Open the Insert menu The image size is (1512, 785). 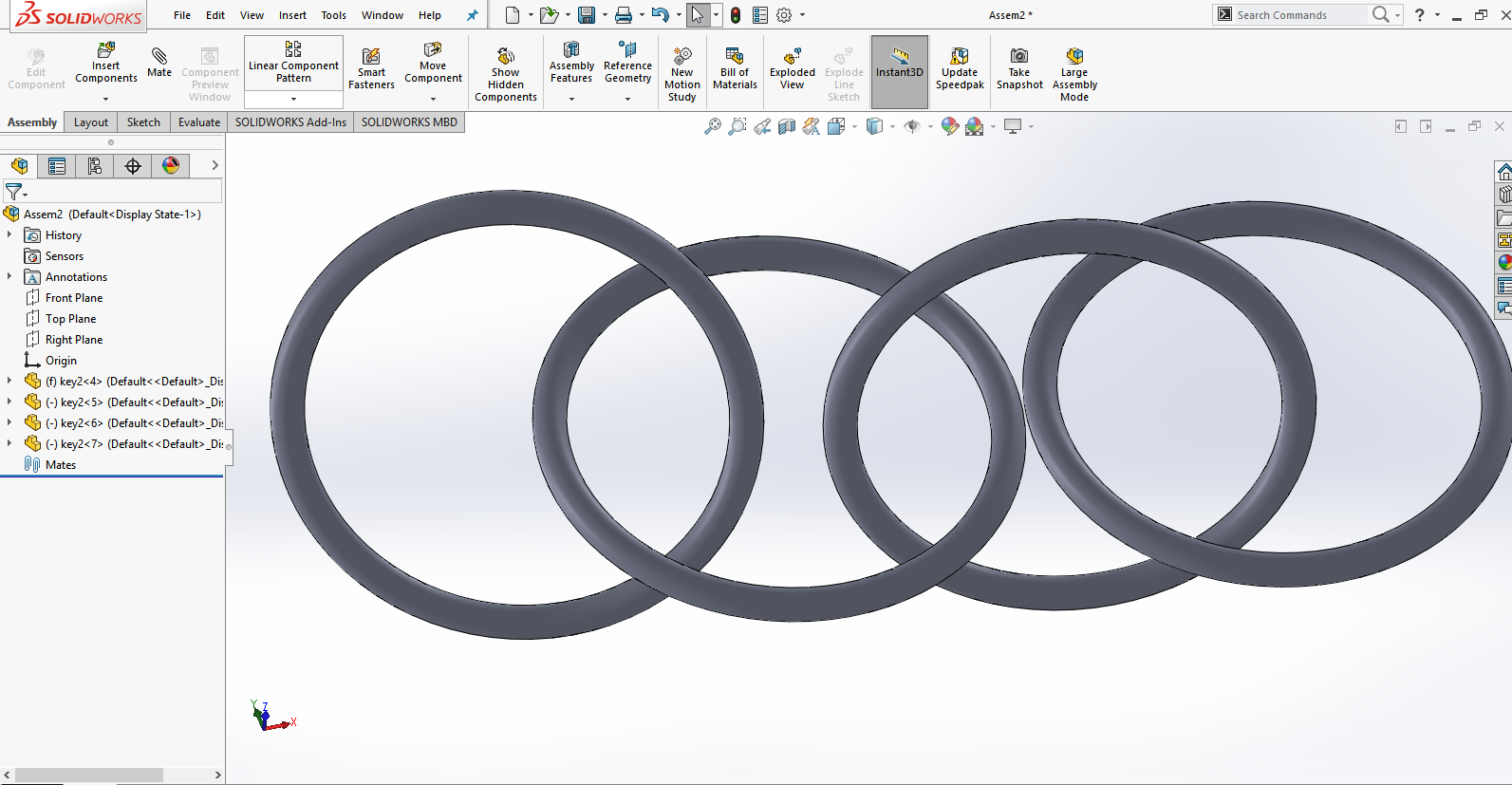click(x=292, y=15)
